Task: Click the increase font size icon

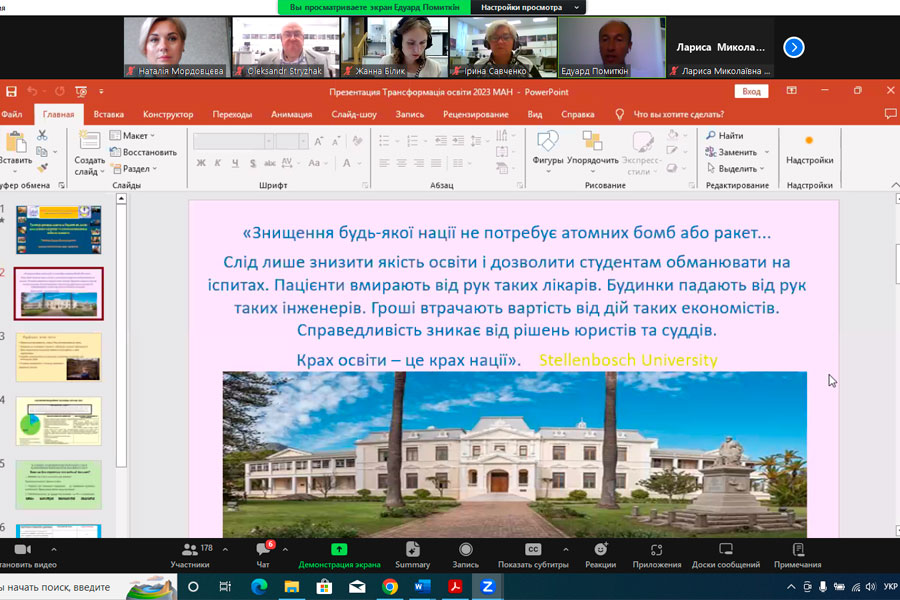Action: coord(319,141)
